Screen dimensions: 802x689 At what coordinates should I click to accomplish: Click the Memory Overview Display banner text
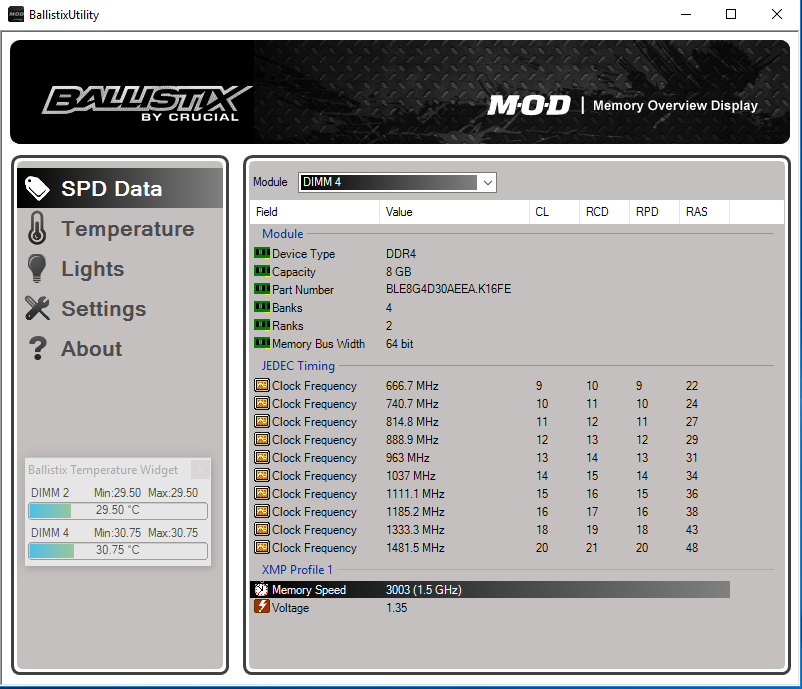(675, 105)
